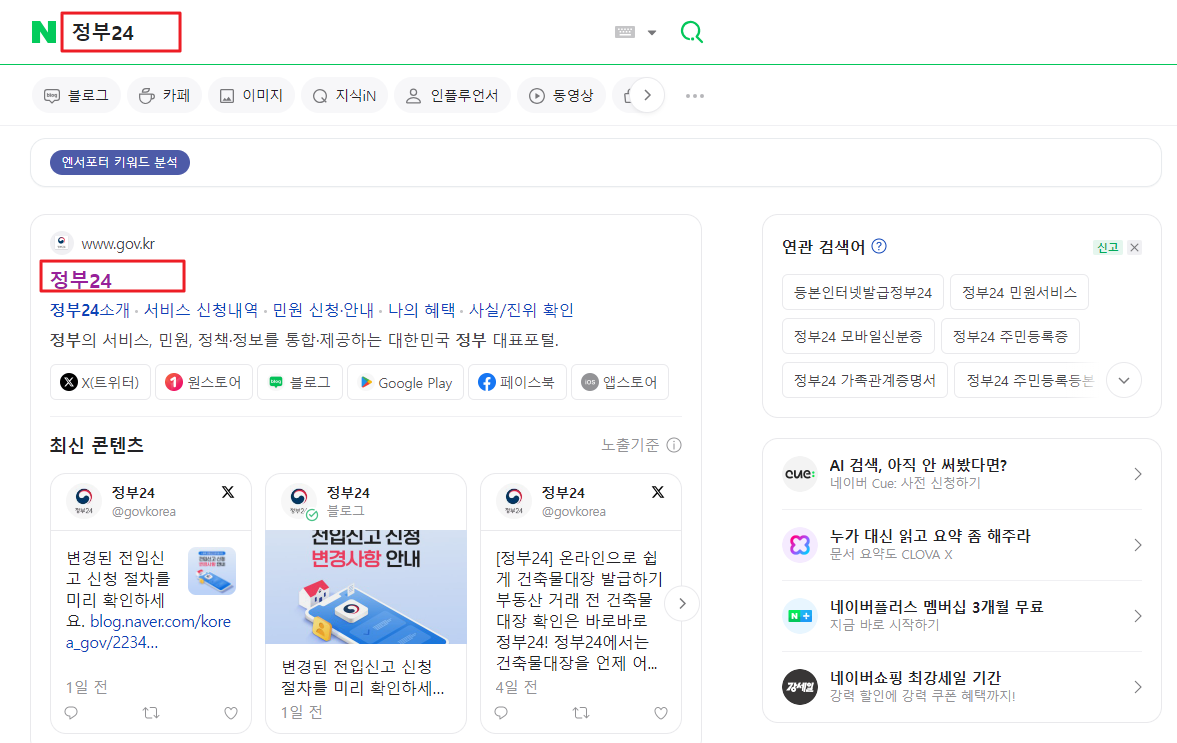This screenshot has width=1177, height=743.
Task: Open the three-dot more options menu
Action: 695,96
